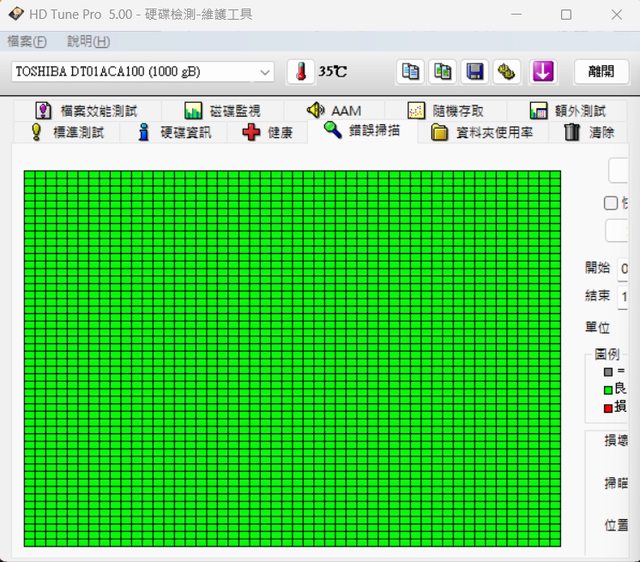Select the 清除 erase tab
The image size is (640, 562).
(x=589, y=133)
